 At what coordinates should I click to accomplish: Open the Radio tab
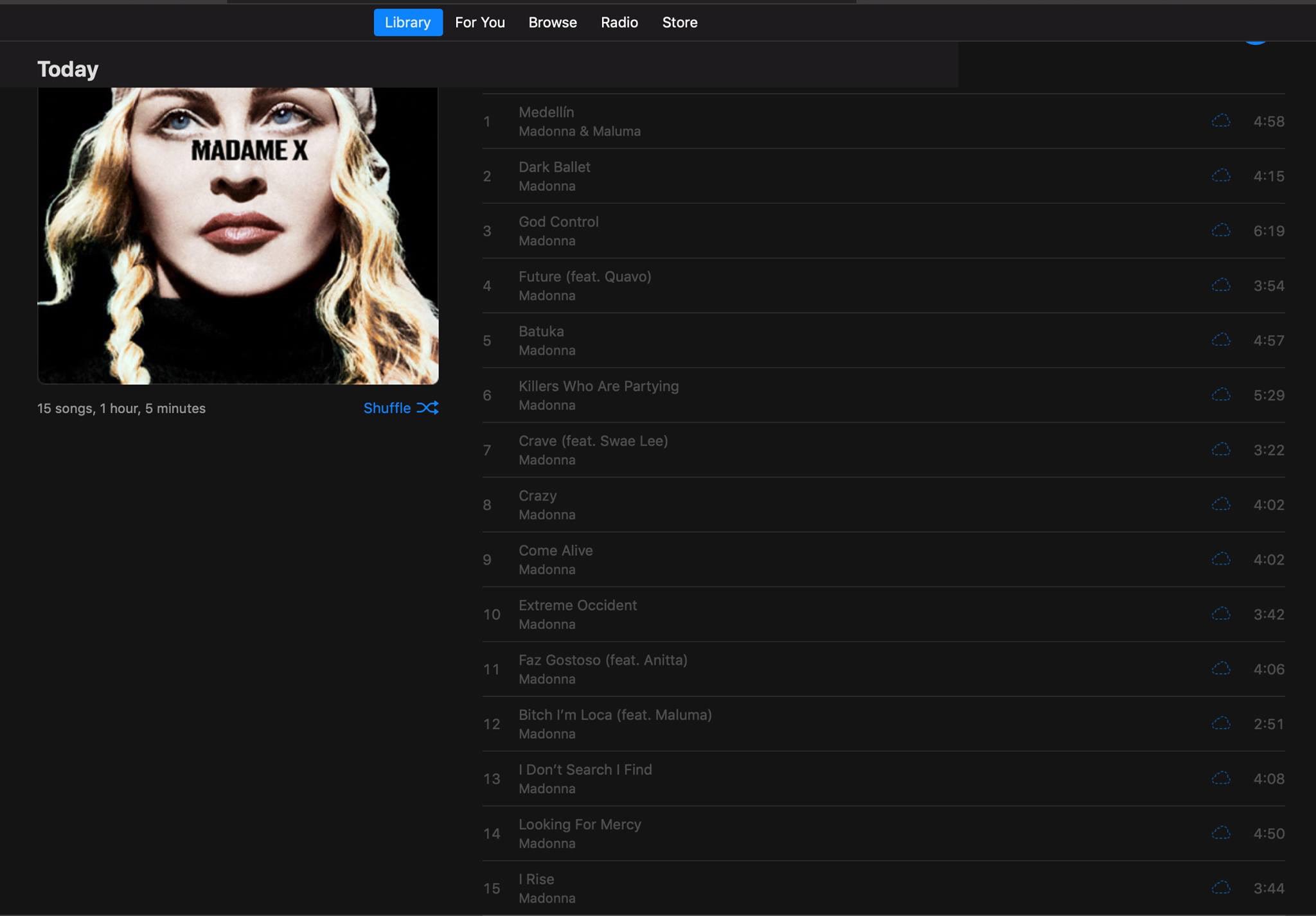[x=619, y=22]
